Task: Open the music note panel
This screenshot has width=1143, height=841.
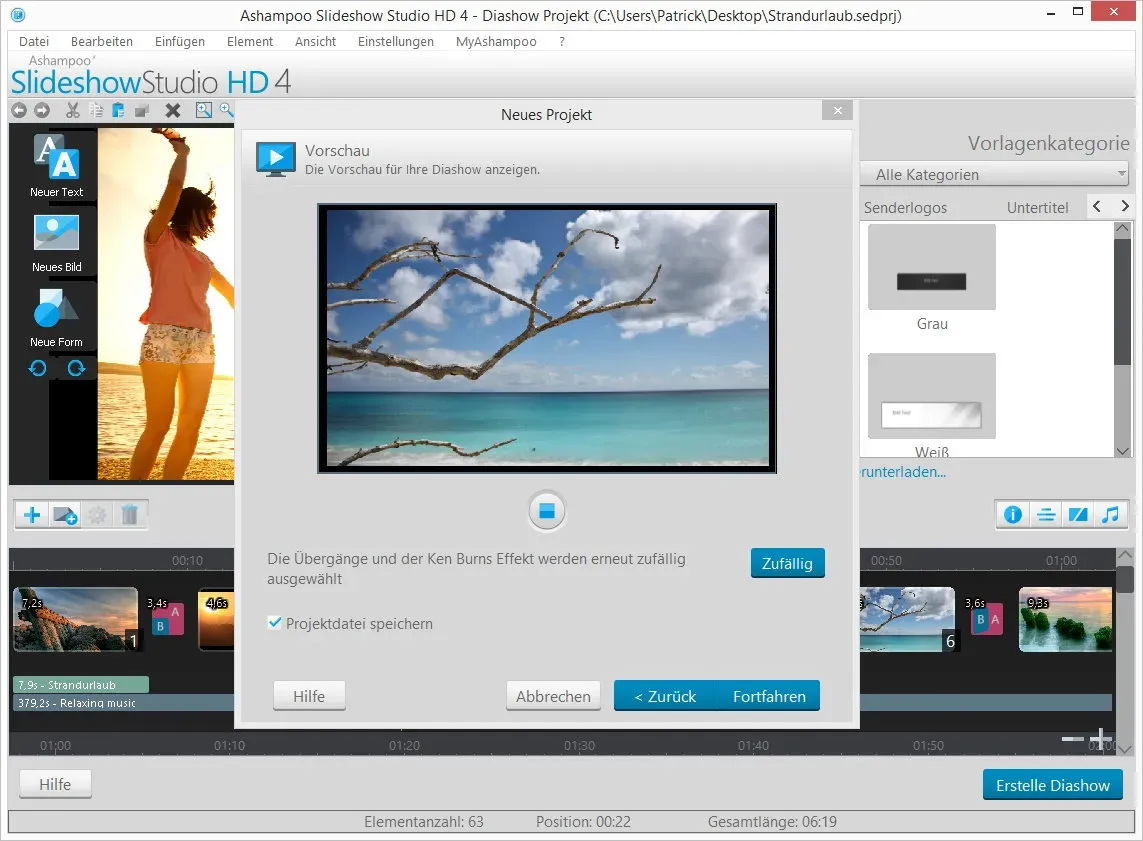Action: pos(1110,515)
